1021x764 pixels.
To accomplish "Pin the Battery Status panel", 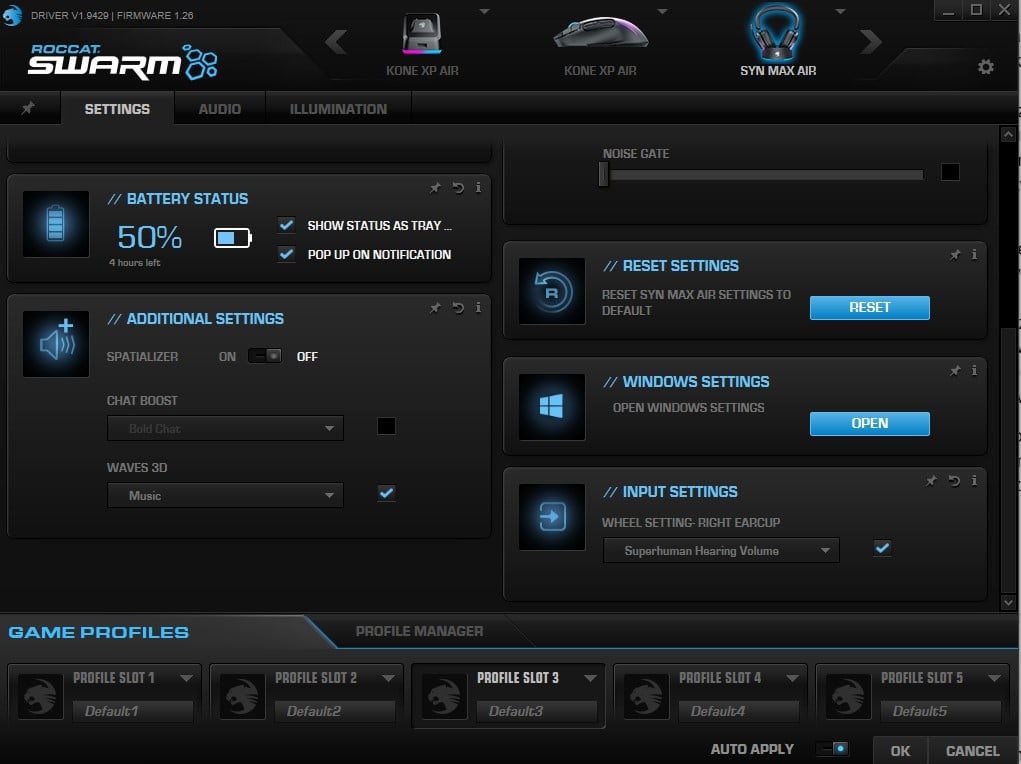I will pos(435,188).
